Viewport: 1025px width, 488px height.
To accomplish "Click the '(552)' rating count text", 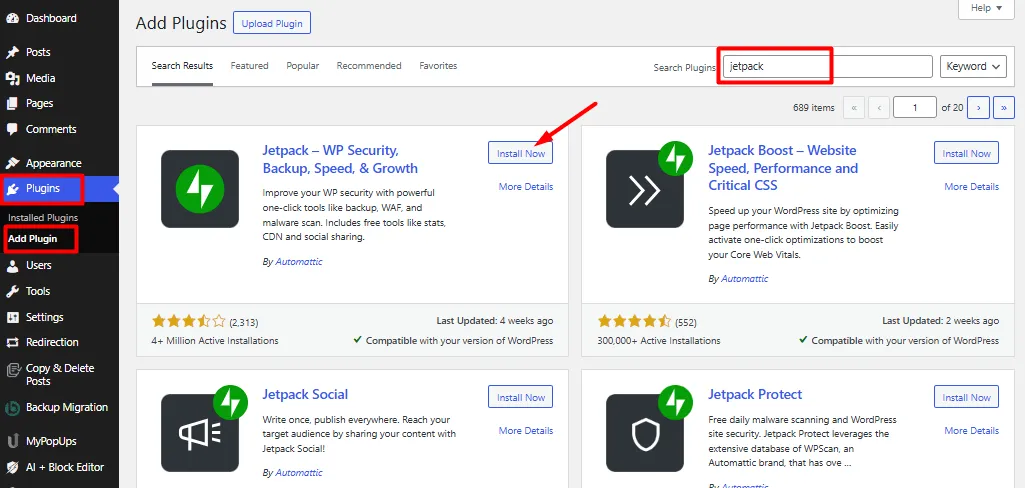I will pyautogui.click(x=688, y=322).
